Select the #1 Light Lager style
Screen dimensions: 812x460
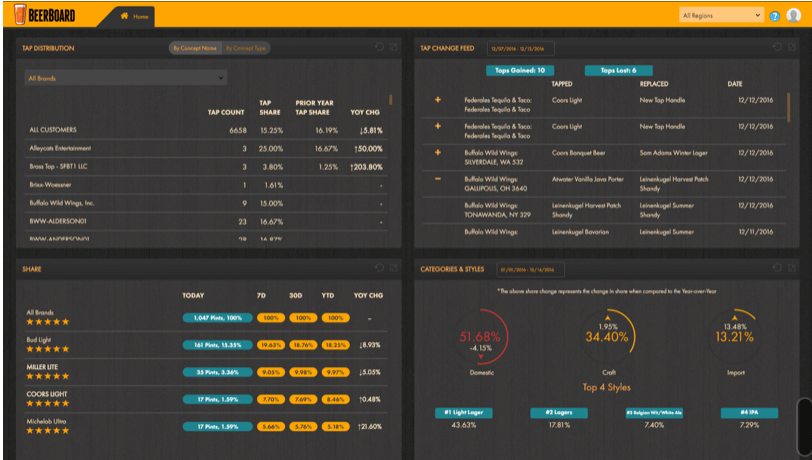coord(464,413)
